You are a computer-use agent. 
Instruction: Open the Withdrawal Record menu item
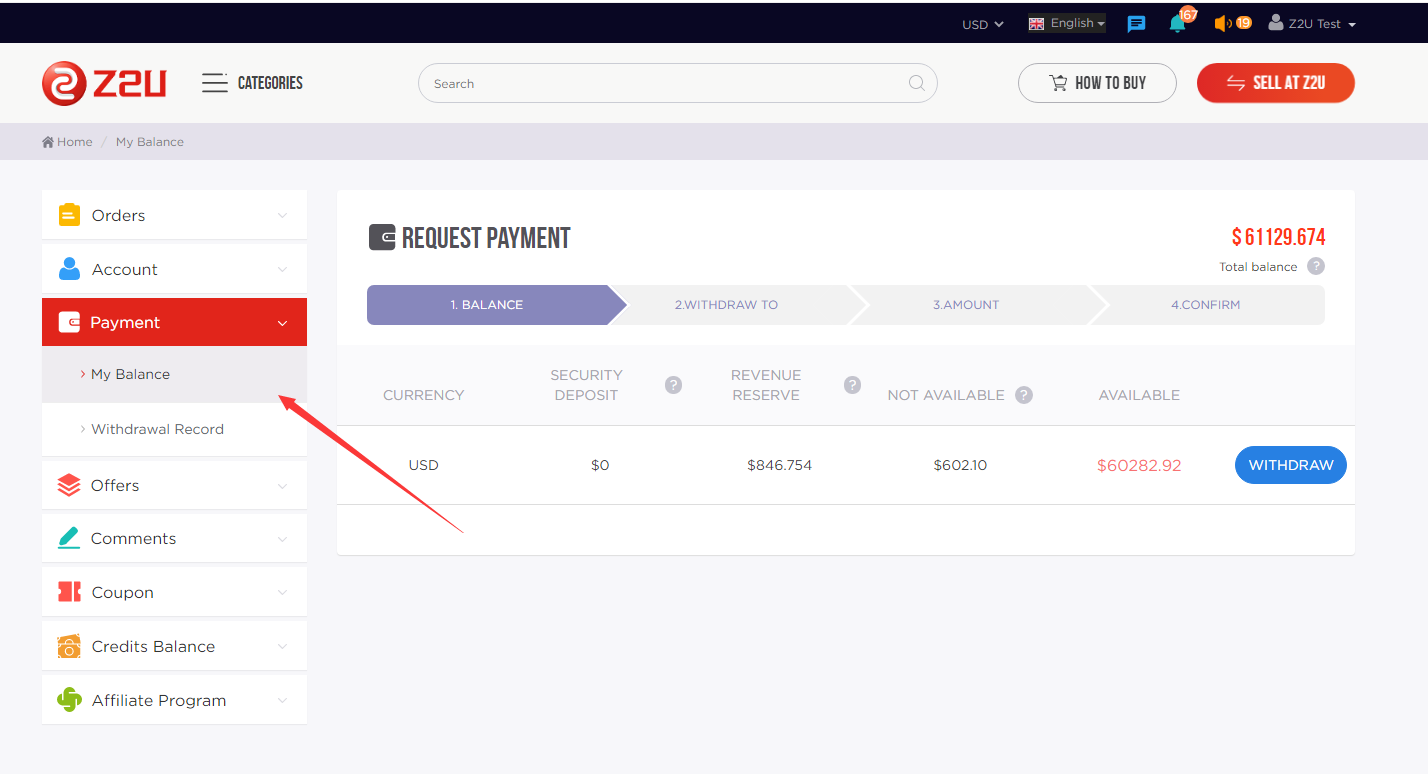point(157,429)
